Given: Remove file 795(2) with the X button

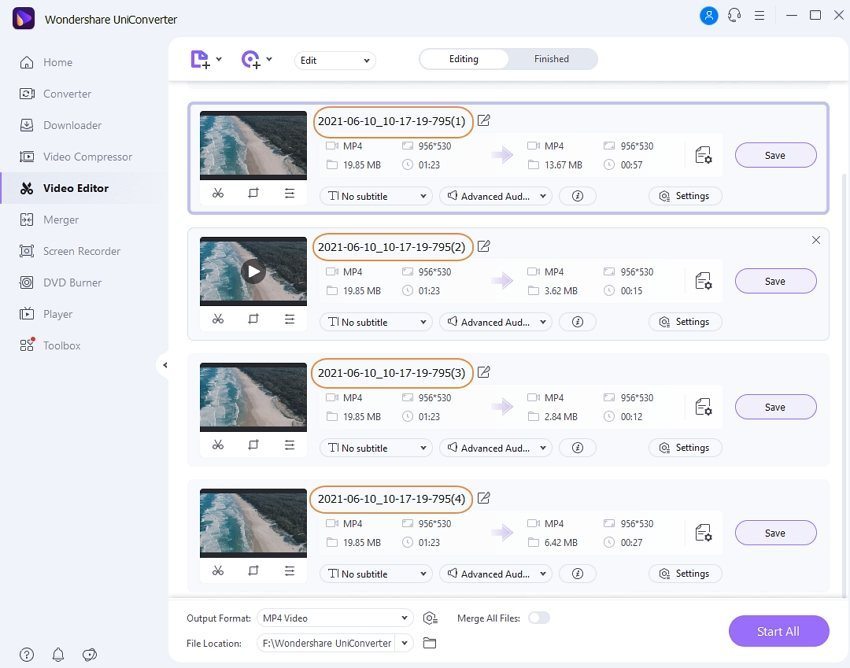Looking at the screenshot, I should point(815,240).
